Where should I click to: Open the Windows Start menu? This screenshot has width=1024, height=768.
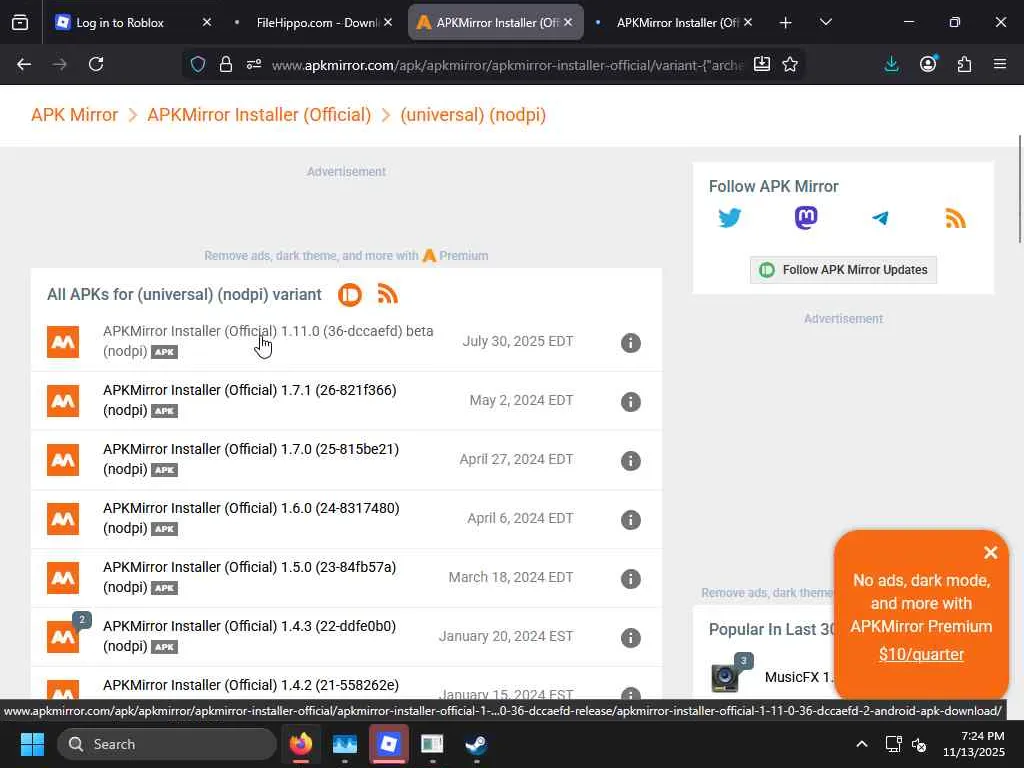click(x=32, y=744)
